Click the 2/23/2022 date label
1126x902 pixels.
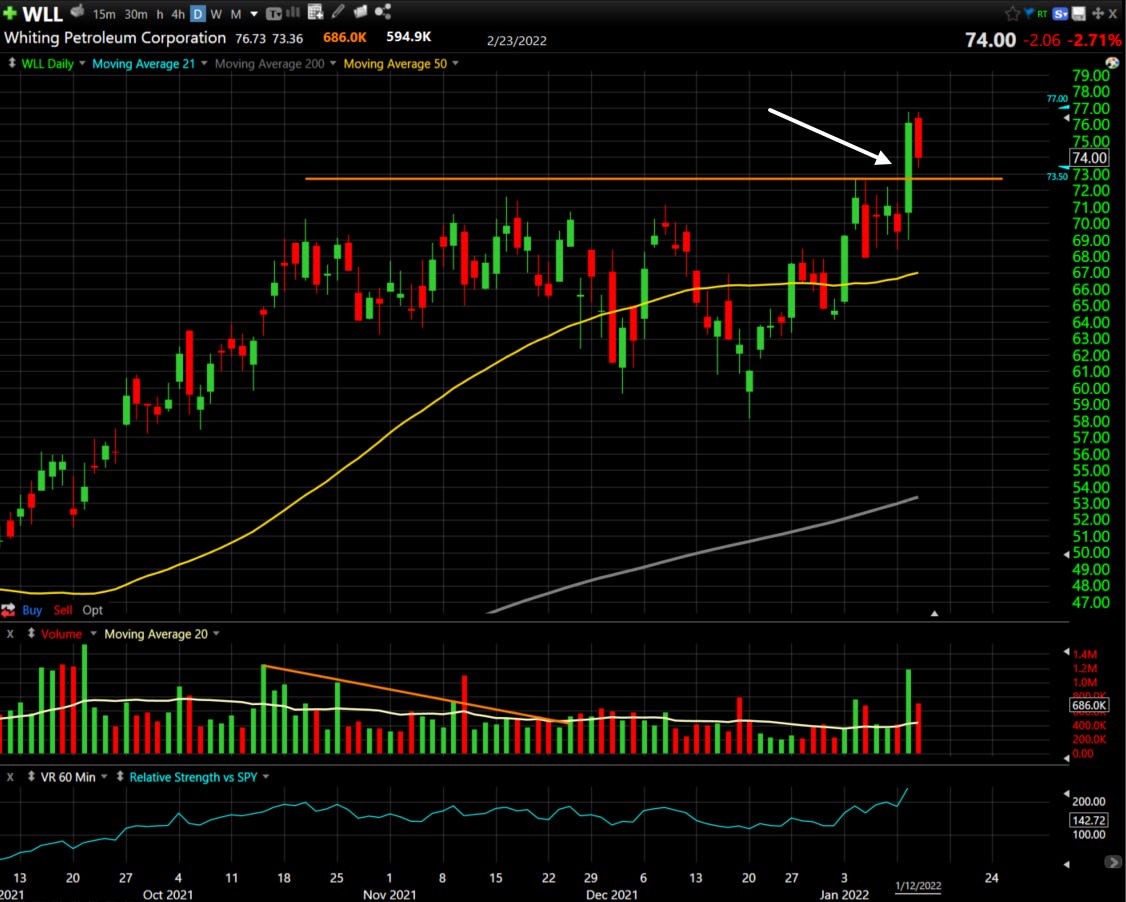tap(516, 40)
